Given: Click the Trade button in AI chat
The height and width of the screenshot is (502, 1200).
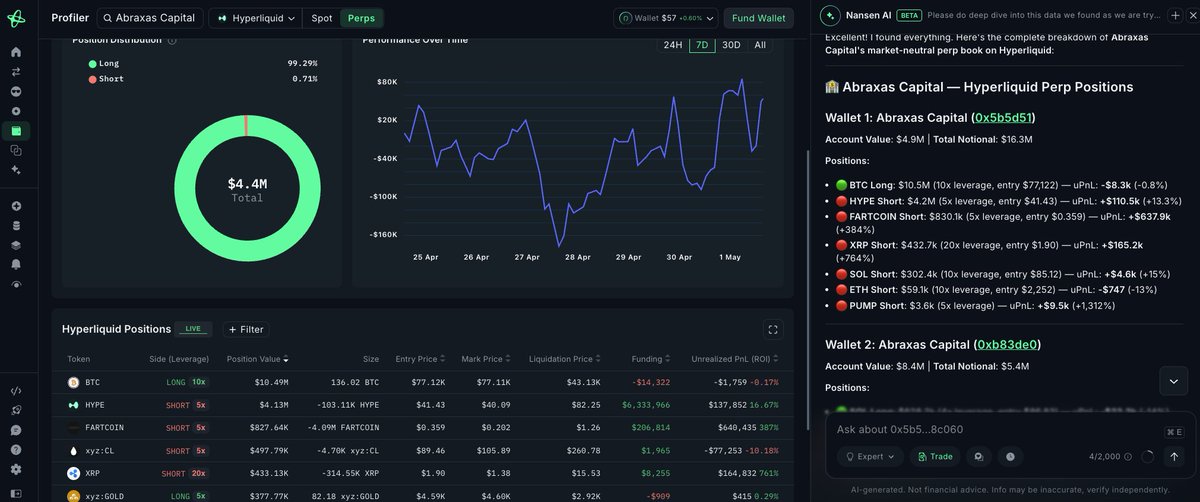Looking at the screenshot, I should [x=934, y=456].
